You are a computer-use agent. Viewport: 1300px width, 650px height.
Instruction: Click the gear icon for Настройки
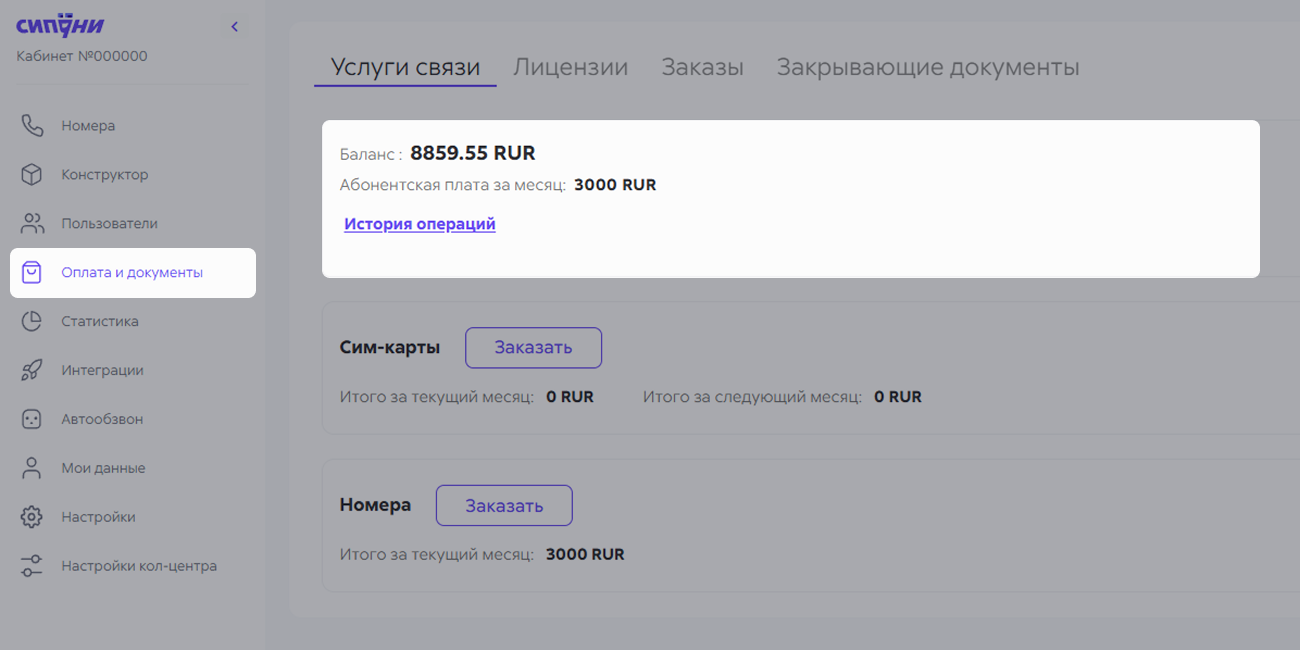point(32,517)
